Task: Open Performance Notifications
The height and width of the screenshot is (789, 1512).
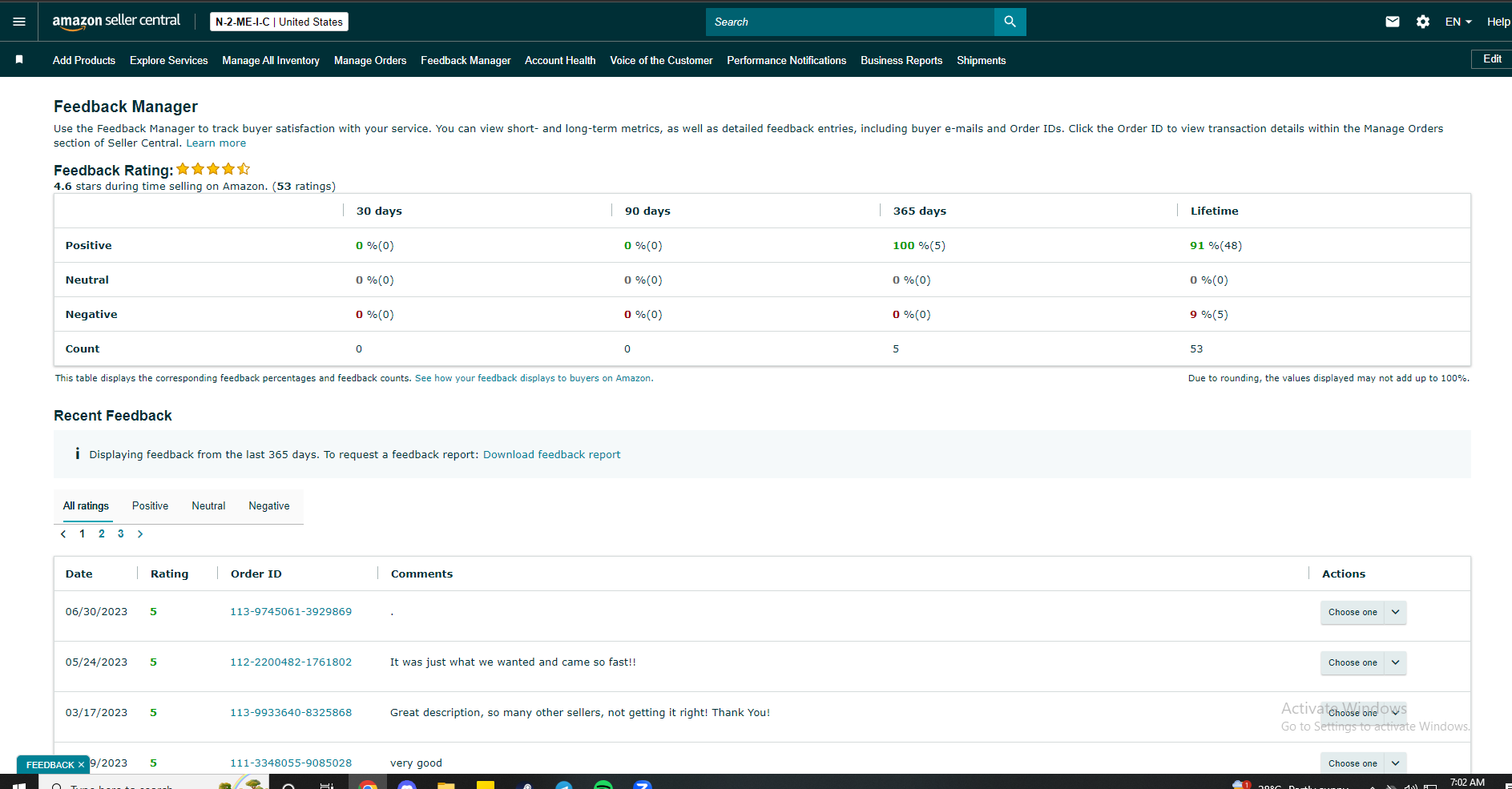Action: click(x=786, y=60)
